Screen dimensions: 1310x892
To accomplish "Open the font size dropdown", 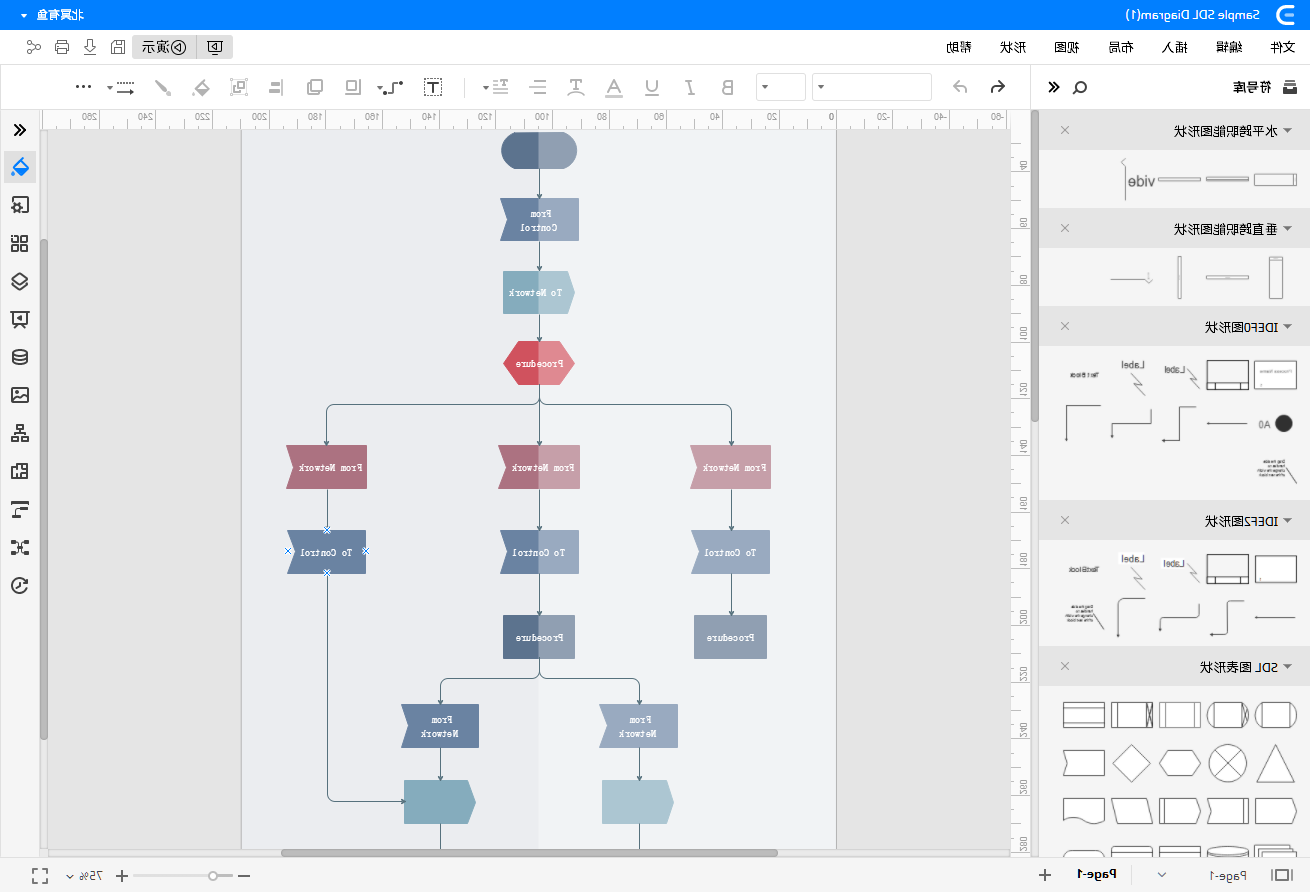I will coord(781,87).
